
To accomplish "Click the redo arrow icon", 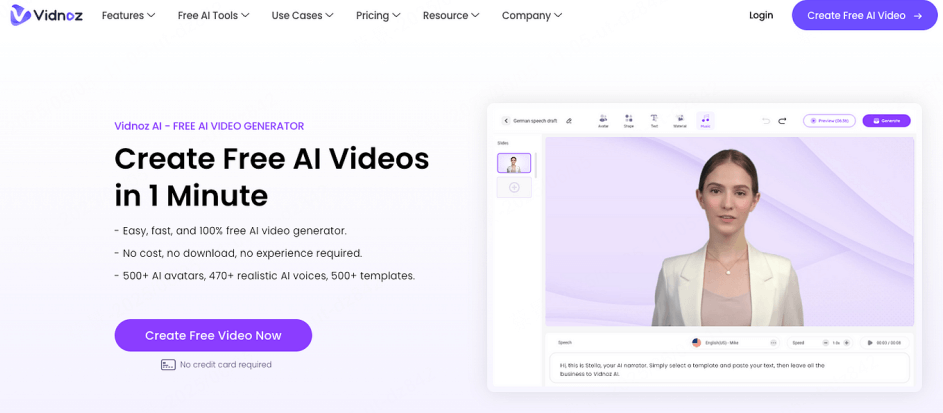I will point(782,121).
